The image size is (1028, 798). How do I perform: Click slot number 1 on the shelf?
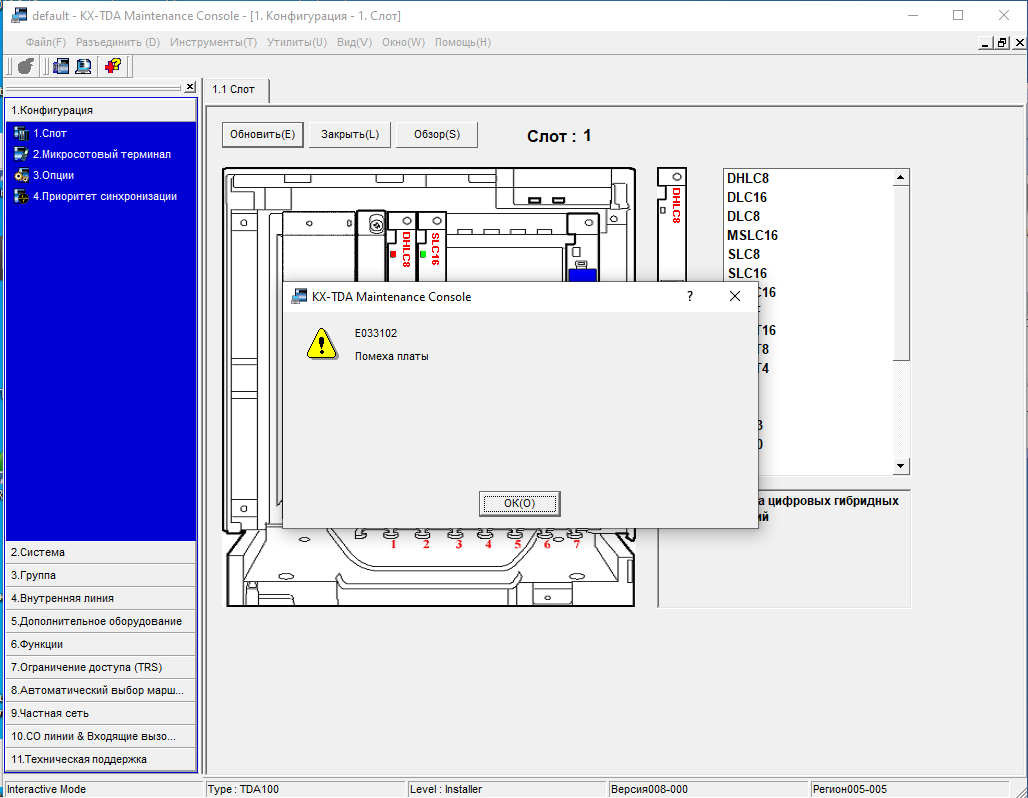(393, 544)
